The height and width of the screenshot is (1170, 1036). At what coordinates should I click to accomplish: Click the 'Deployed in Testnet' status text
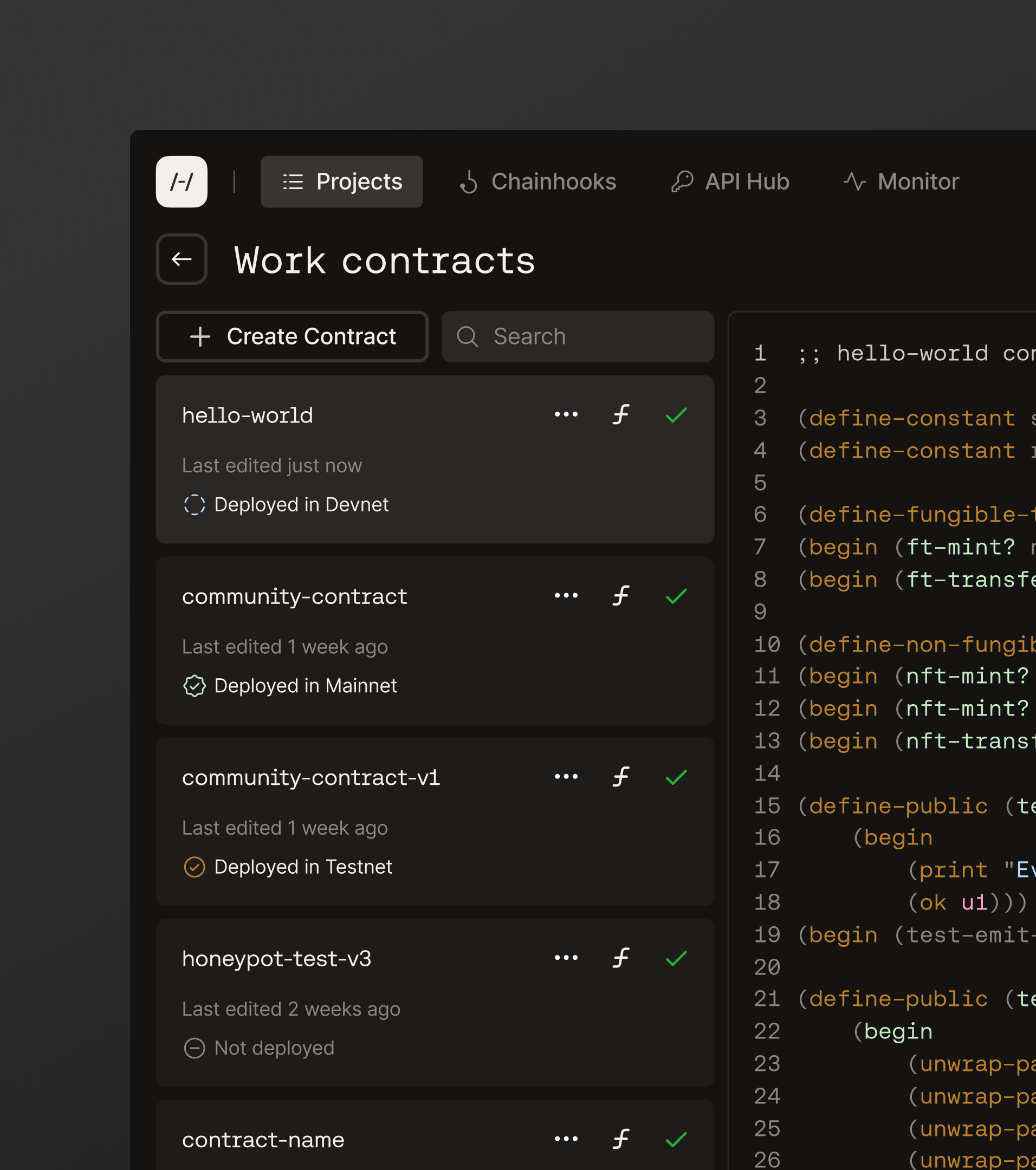(303, 867)
